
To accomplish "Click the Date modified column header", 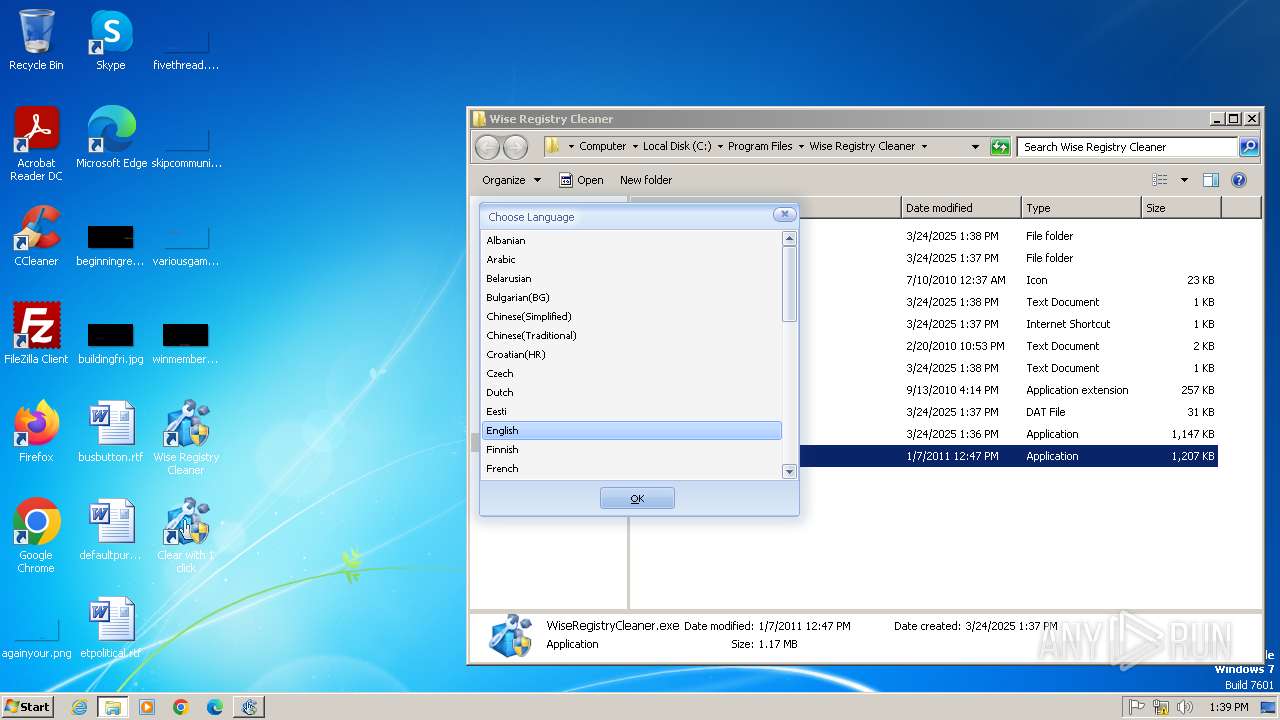I will pos(961,208).
